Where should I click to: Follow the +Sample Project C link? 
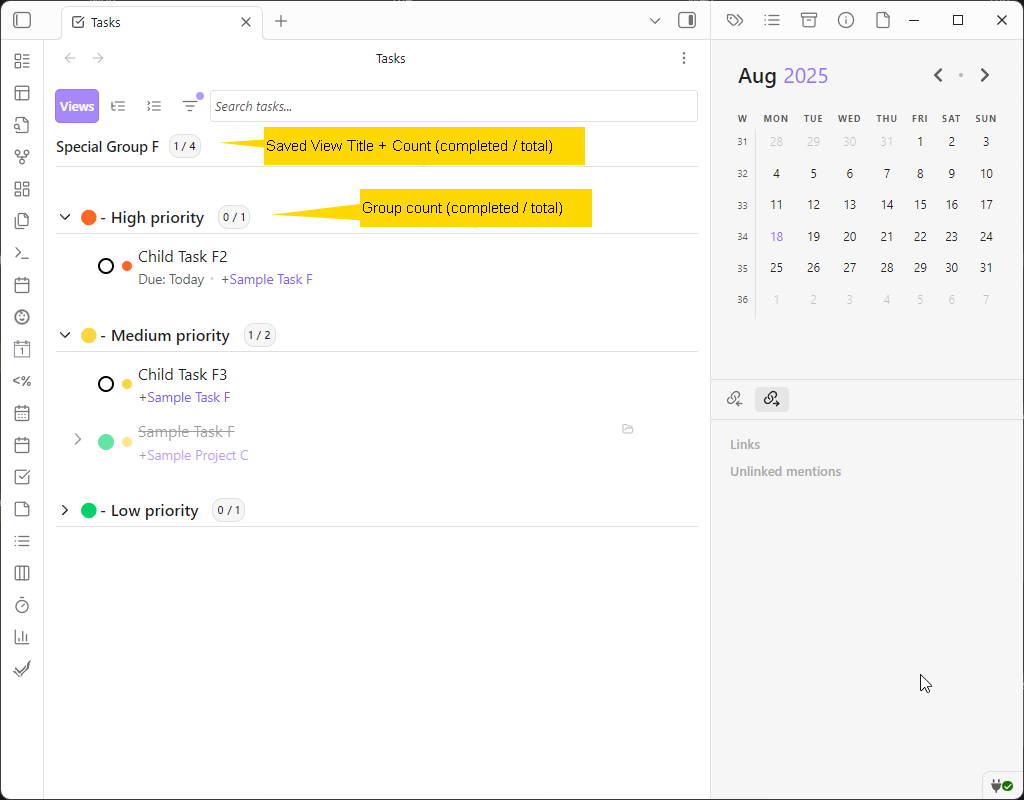(193, 455)
